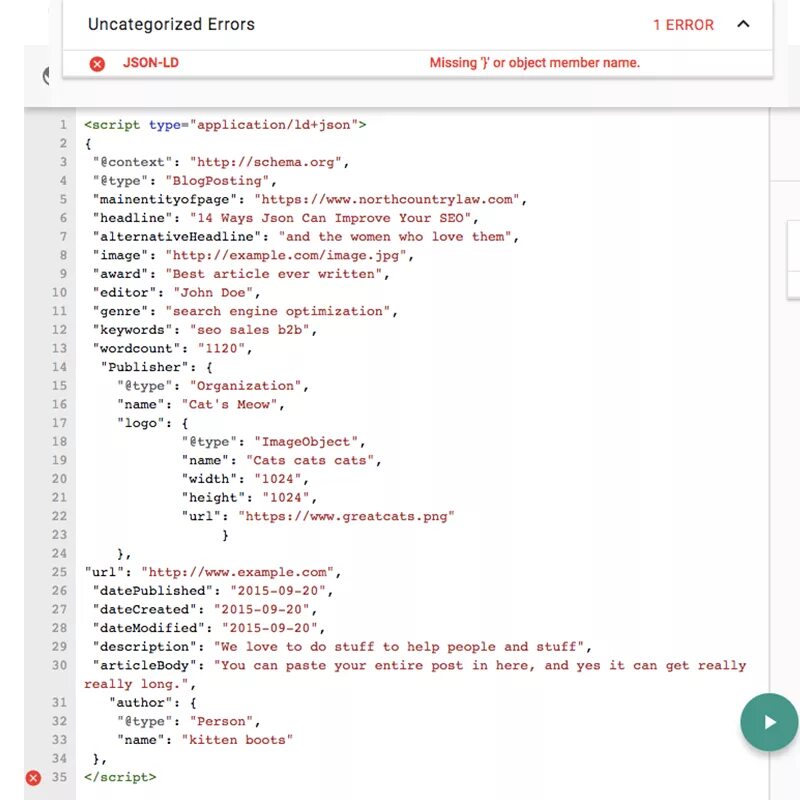Click the wordcount value '1120'
This screenshot has width=800, height=800.
(221, 348)
